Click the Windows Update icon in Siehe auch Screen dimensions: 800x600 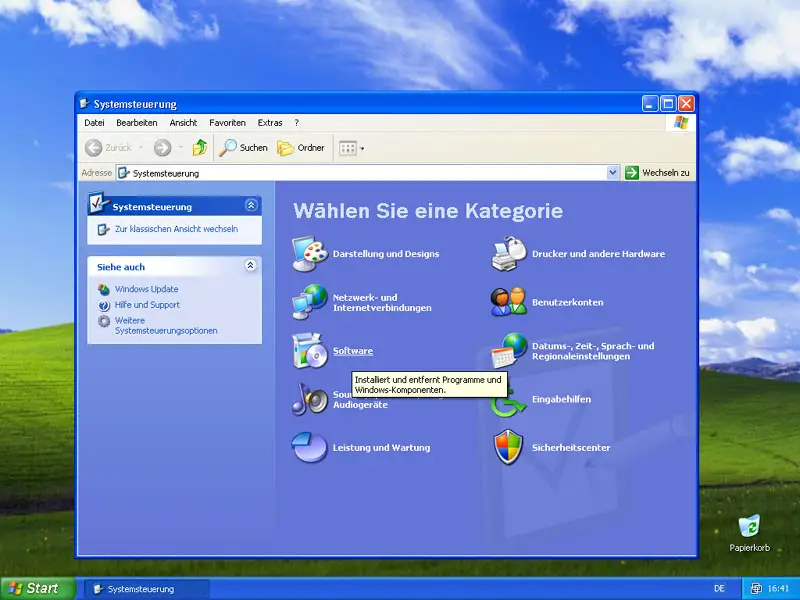click(x=104, y=289)
